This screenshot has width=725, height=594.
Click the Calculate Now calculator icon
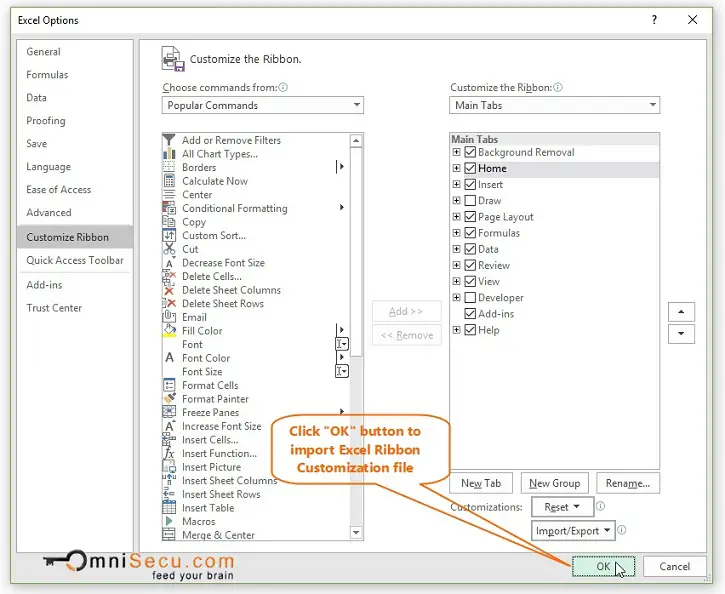(x=169, y=181)
